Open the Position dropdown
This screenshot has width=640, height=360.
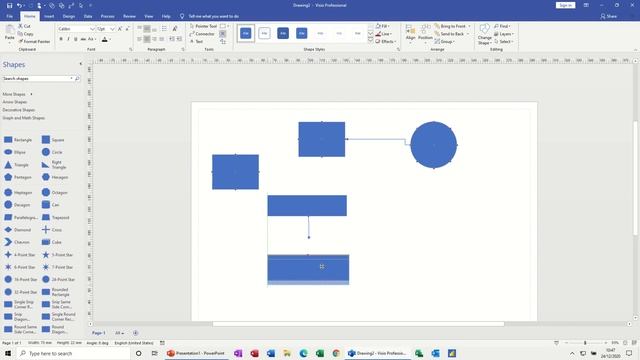(425, 34)
